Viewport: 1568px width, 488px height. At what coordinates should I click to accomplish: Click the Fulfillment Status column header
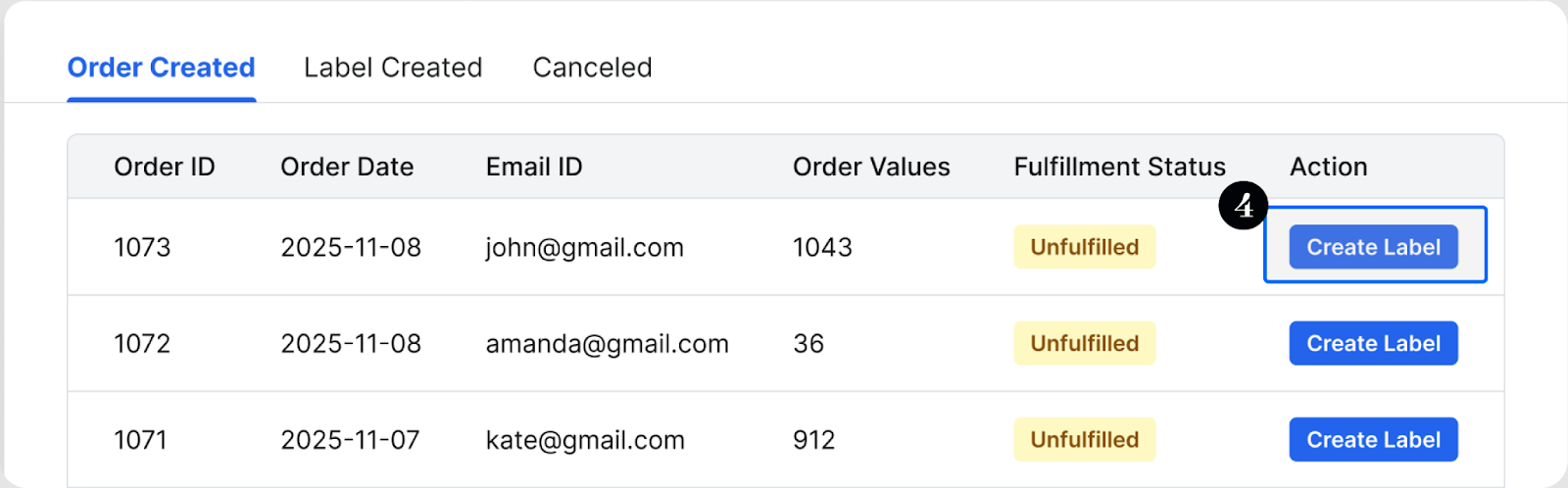(1119, 167)
